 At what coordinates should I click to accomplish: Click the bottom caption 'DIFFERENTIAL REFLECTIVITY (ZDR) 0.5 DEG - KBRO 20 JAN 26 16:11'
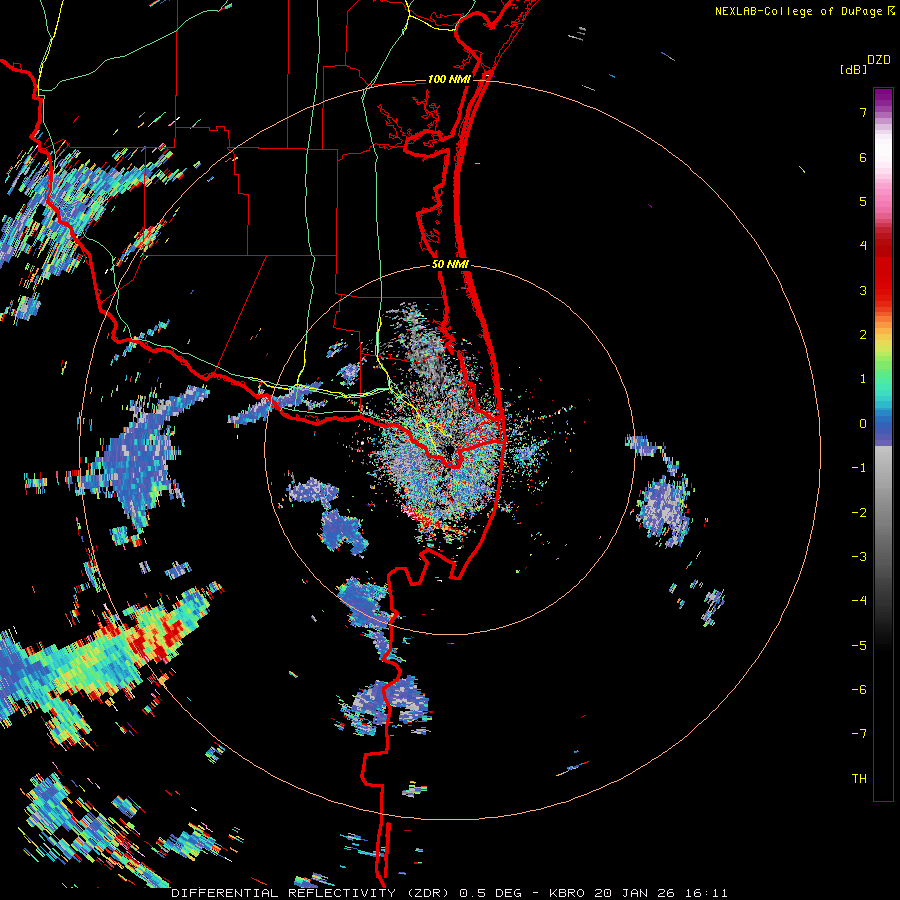point(449,893)
